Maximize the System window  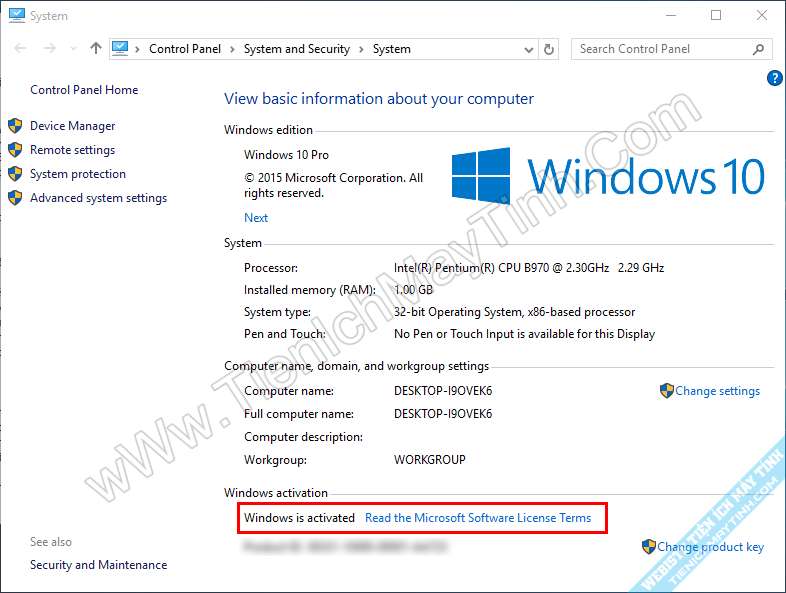[716, 16]
